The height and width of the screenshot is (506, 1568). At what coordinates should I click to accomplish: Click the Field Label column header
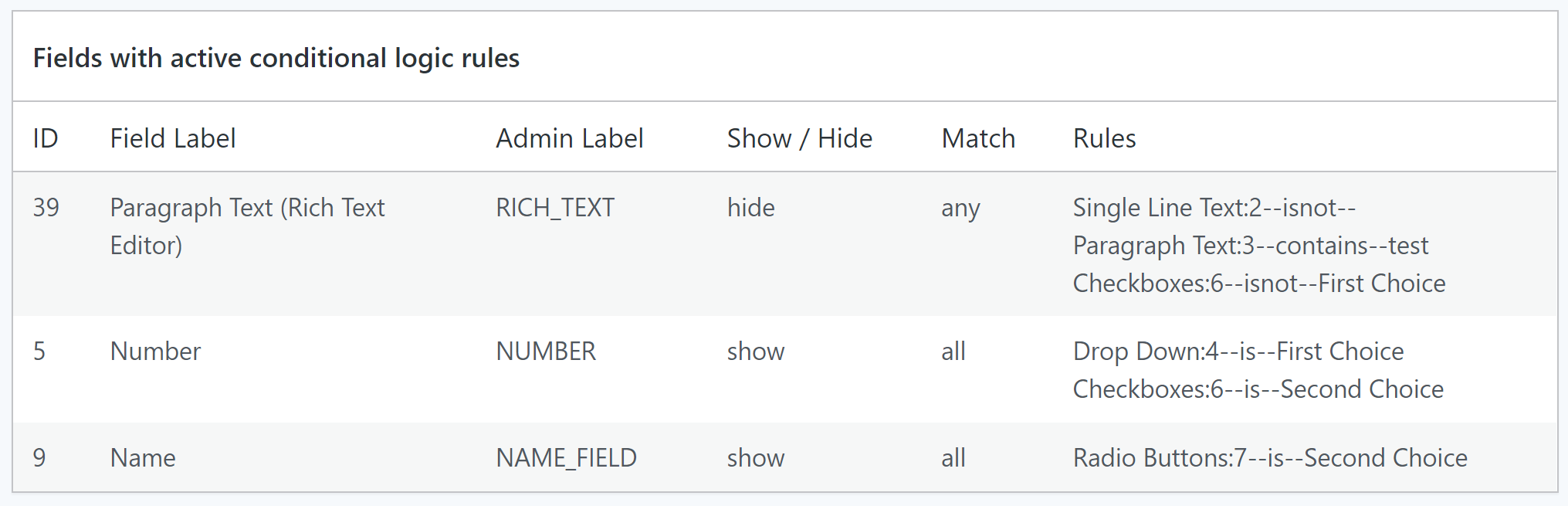click(172, 138)
